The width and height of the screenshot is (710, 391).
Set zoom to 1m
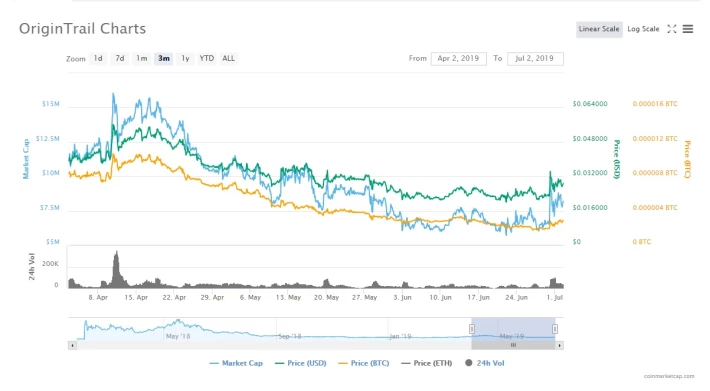[142, 58]
